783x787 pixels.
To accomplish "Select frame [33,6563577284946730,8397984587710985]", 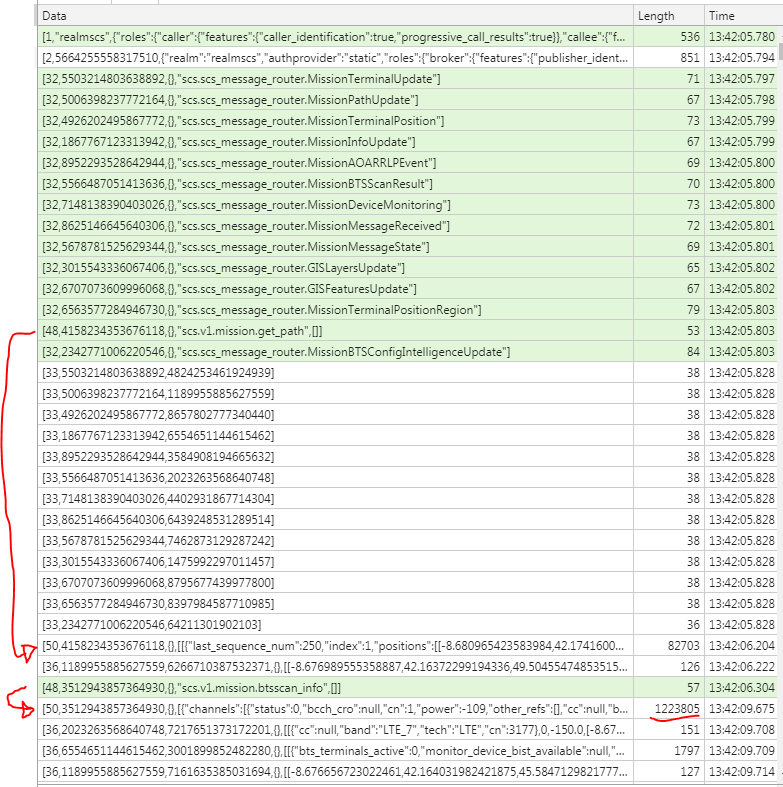I will coord(407,604).
